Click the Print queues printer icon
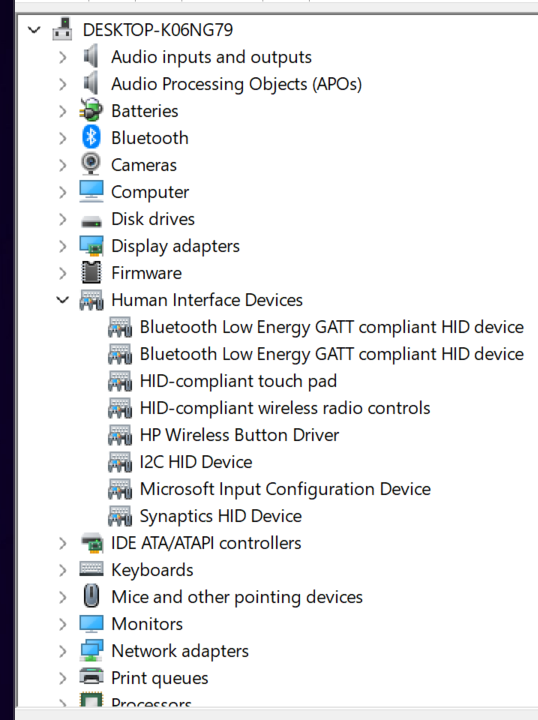538x720 pixels. pyautogui.click(x=91, y=677)
